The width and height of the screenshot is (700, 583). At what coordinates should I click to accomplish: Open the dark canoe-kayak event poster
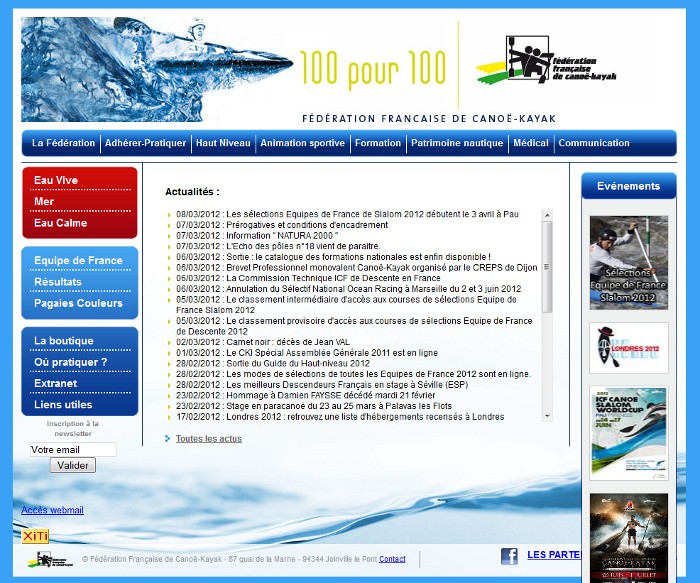pyautogui.click(x=629, y=538)
